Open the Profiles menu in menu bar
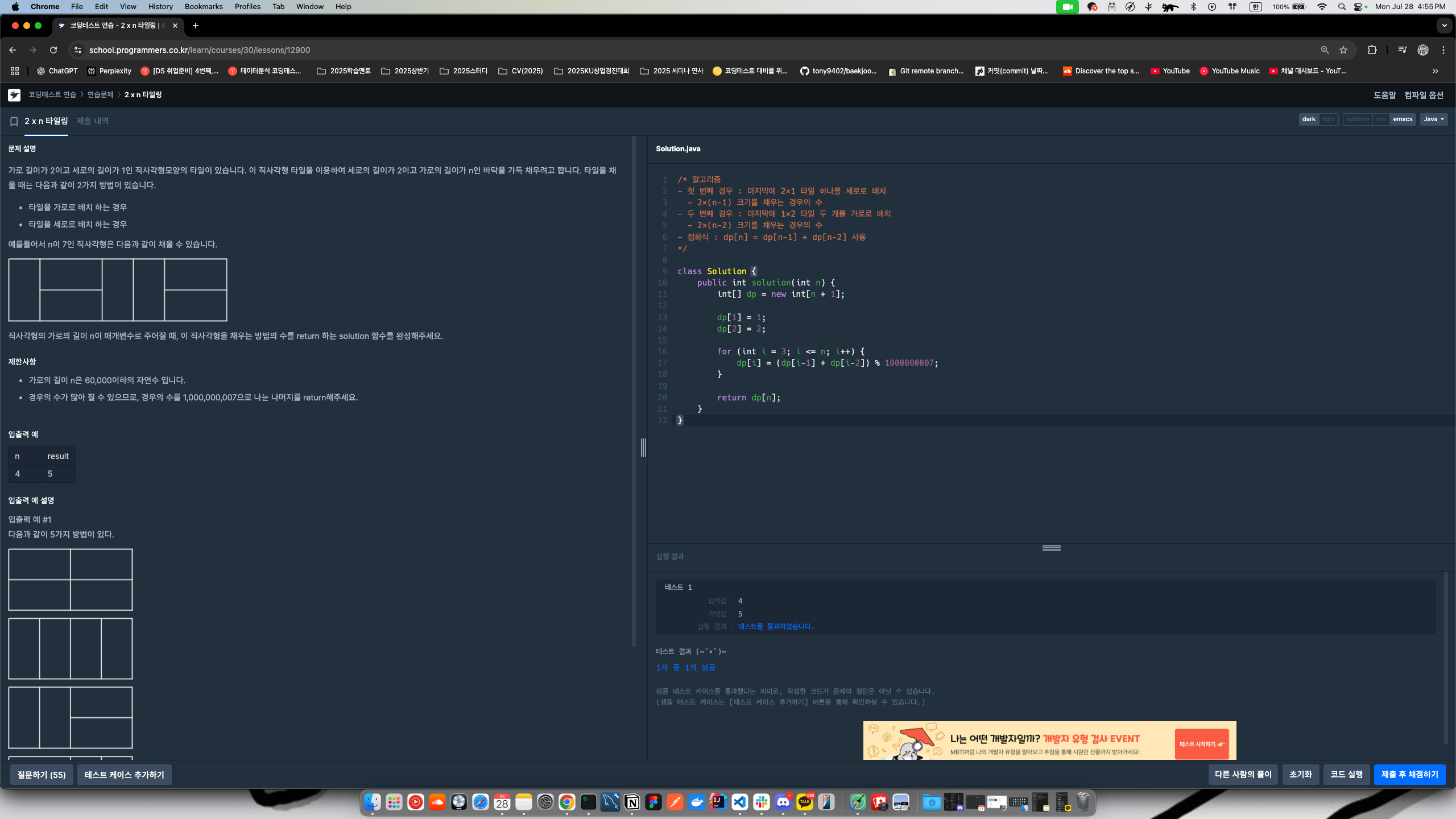The width and height of the screenshot is (1456, 819). 247,7
